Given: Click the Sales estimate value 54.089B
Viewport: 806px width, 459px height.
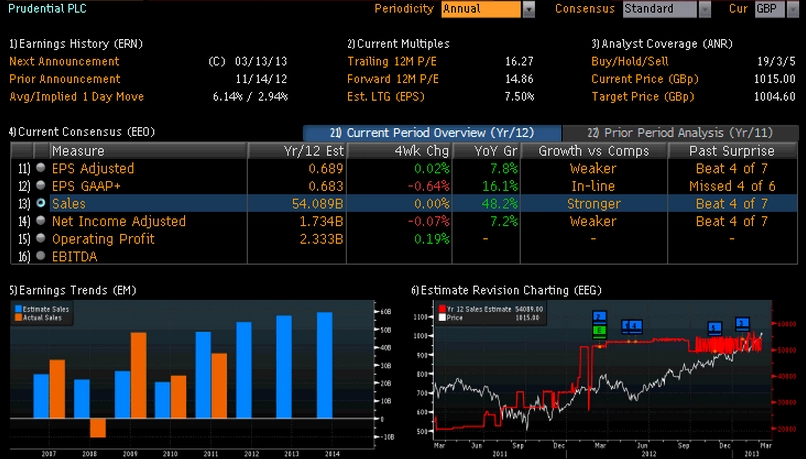Looking at the screenshot, I should click(317, 204).
